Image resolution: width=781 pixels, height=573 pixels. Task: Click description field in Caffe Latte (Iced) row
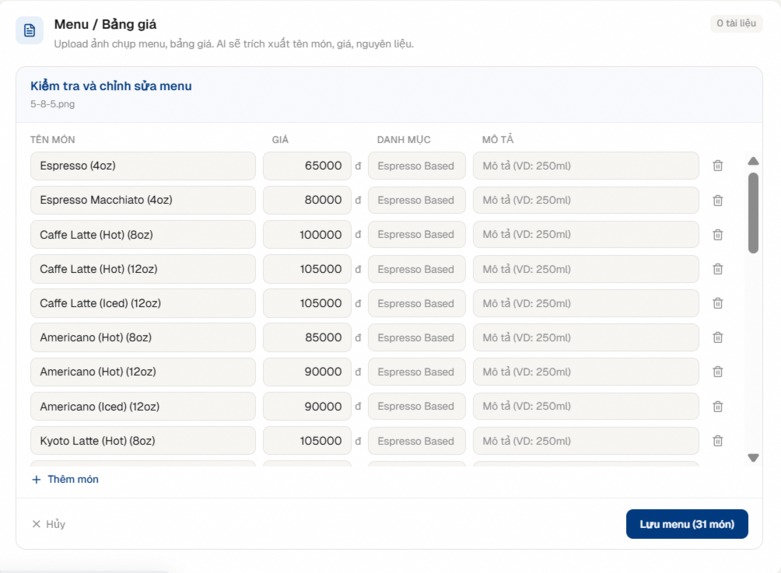586,303
